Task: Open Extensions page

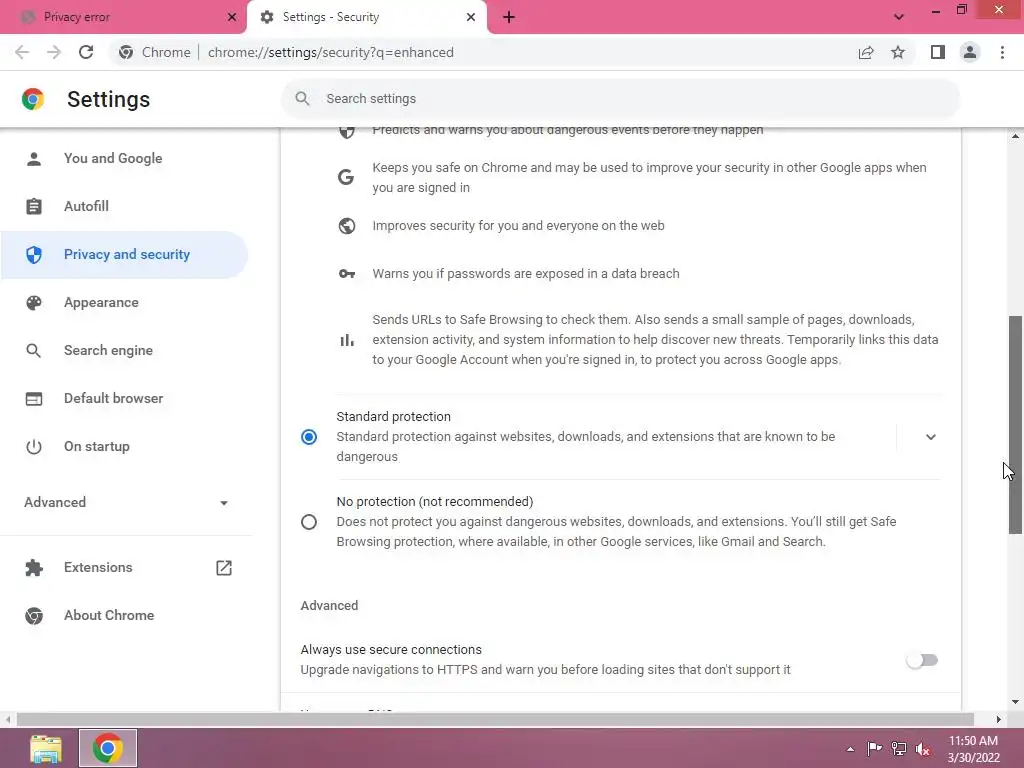Action: 124,568
